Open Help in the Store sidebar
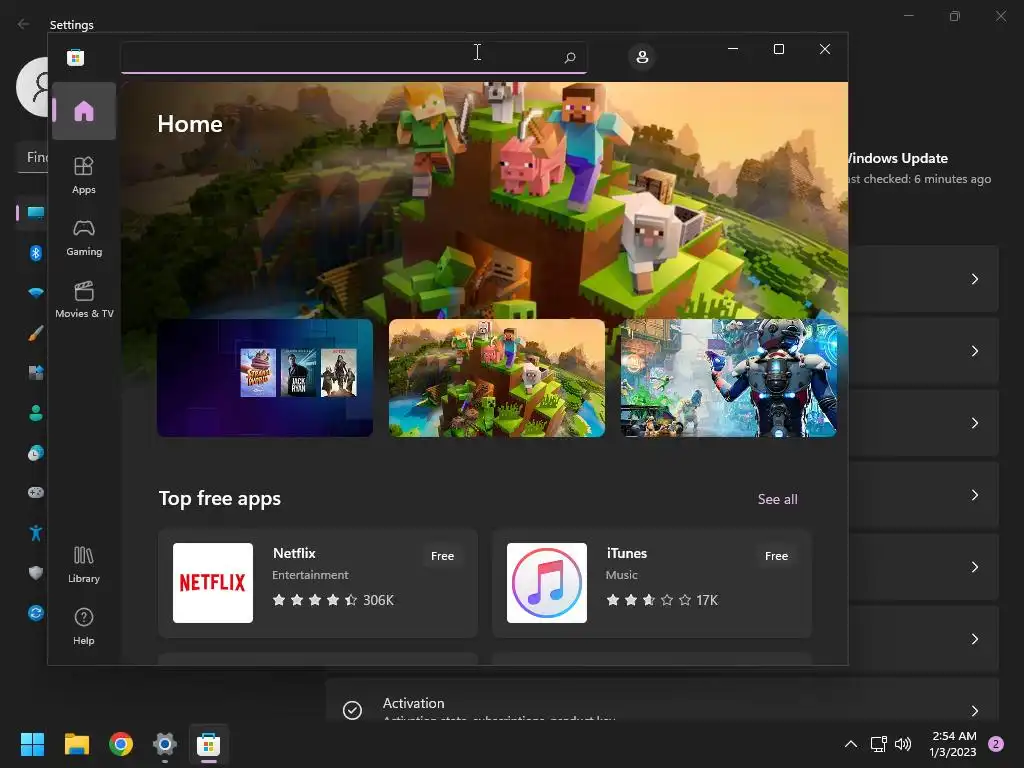The height and width of the screenshot is (768, 1024). click(x=84, y=626)
